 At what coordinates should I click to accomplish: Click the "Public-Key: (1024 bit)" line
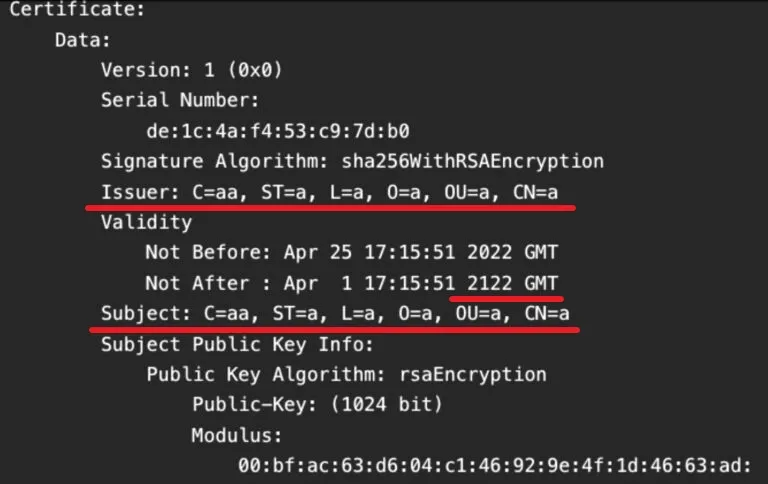point(317,405)
